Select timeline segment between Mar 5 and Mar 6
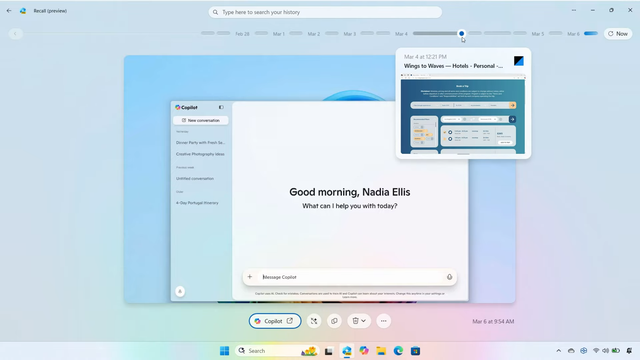The image size is (640, 360). (x=556, y=33)
